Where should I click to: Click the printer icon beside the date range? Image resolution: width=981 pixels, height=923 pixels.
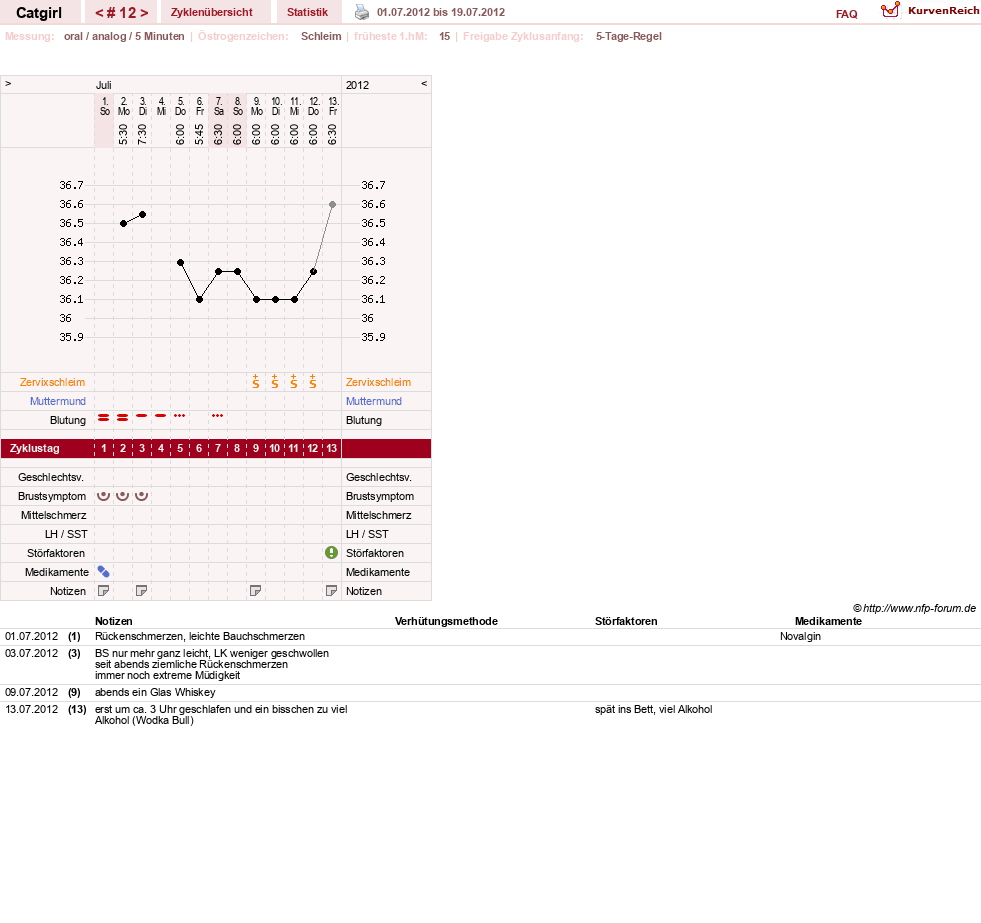pos(362,12)
